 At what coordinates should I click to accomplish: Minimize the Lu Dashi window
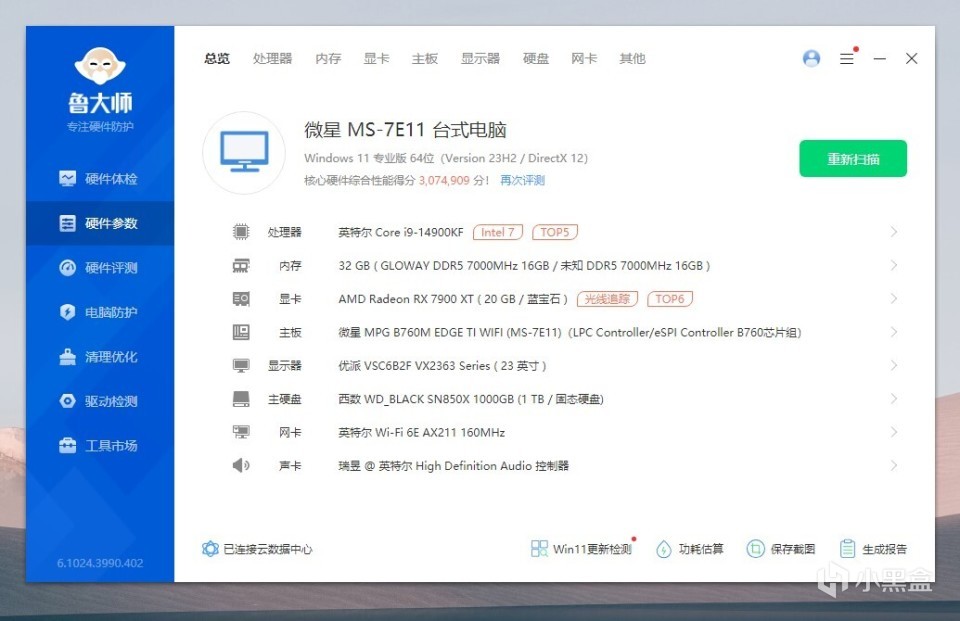click(880, 58)
